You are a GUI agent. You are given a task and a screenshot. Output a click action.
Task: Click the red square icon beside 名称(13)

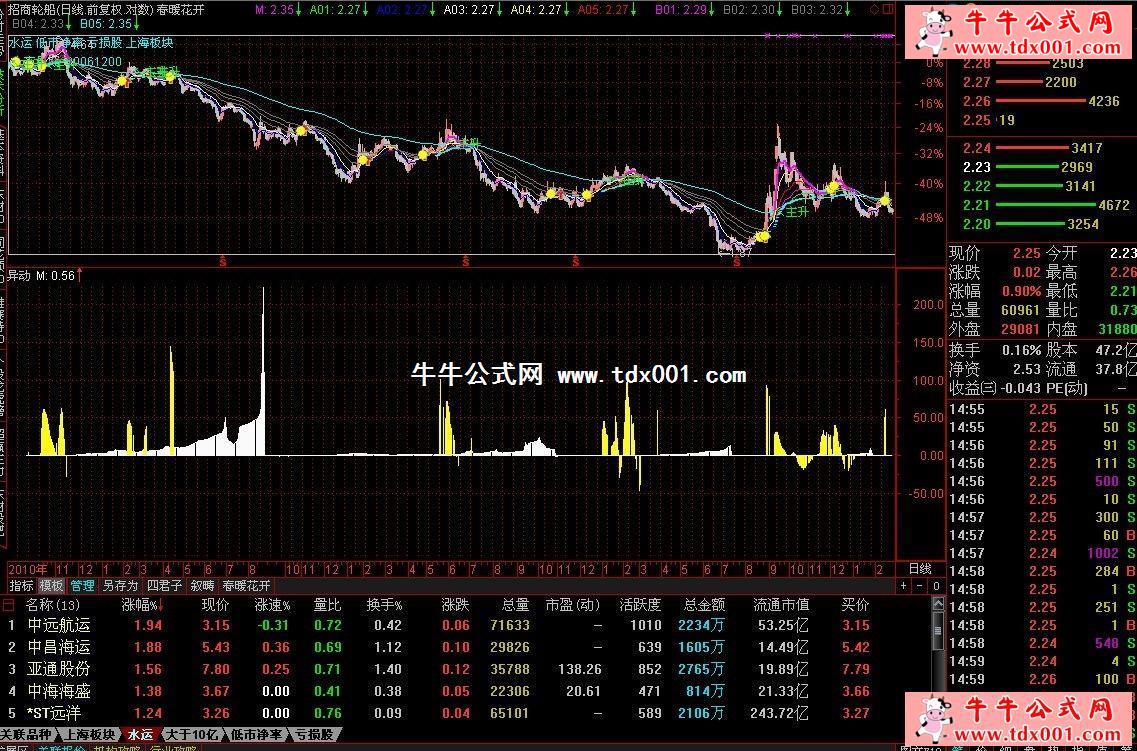pos(9,605)
